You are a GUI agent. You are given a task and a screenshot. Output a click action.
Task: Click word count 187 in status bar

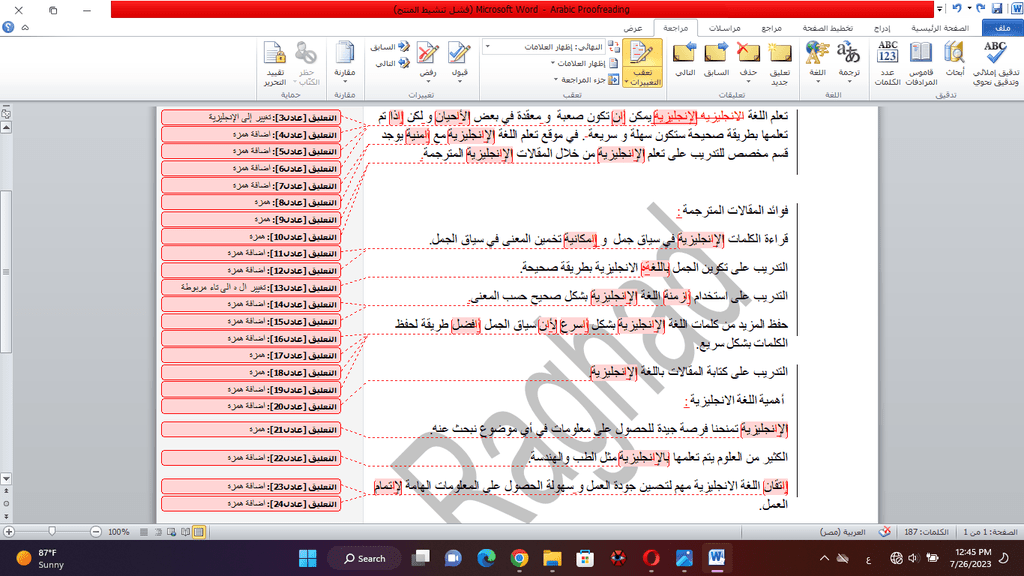pyautogui.click(x=926, y=532)
